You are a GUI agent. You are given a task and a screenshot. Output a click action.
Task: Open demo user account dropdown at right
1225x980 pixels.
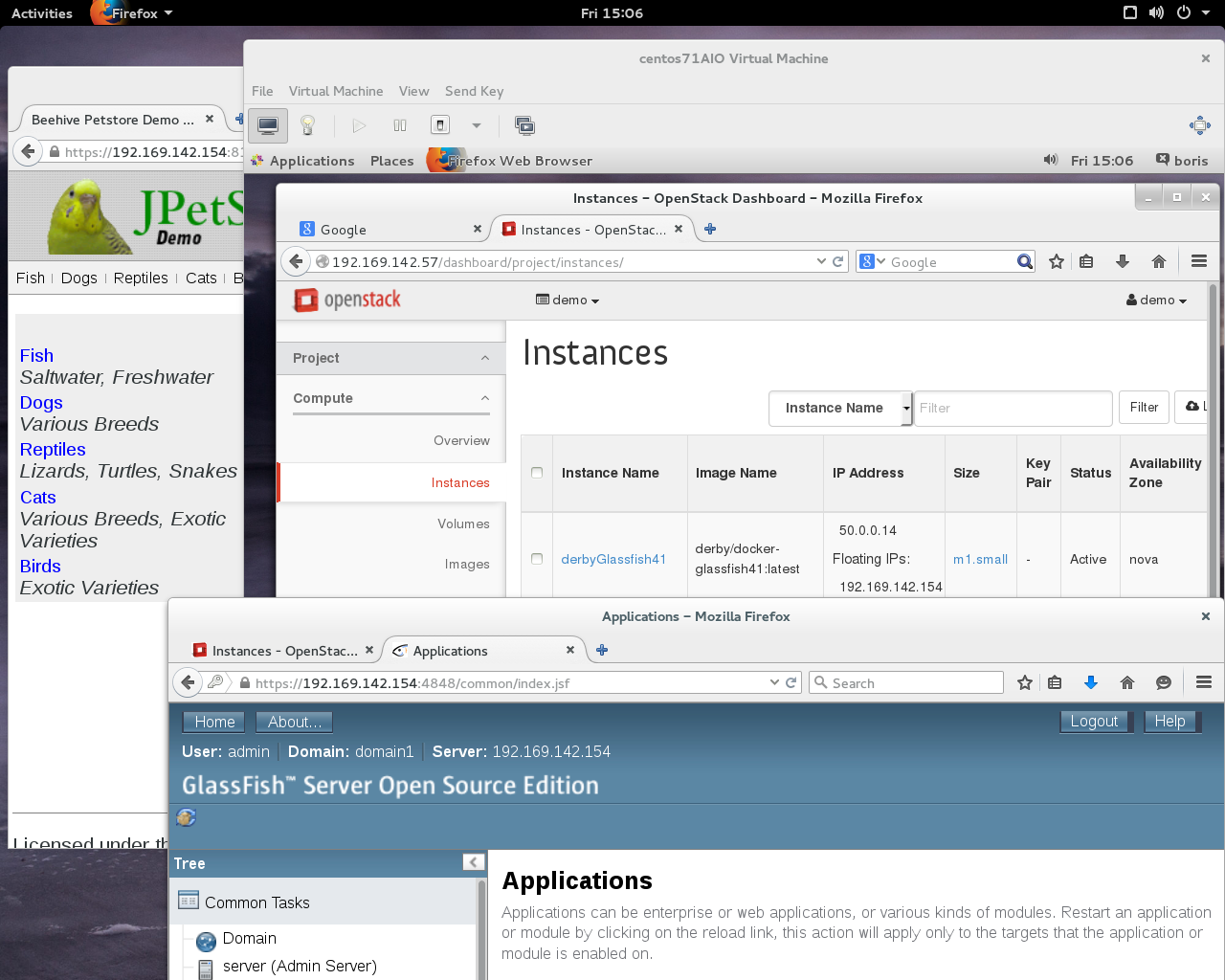tap(1156, 301)
